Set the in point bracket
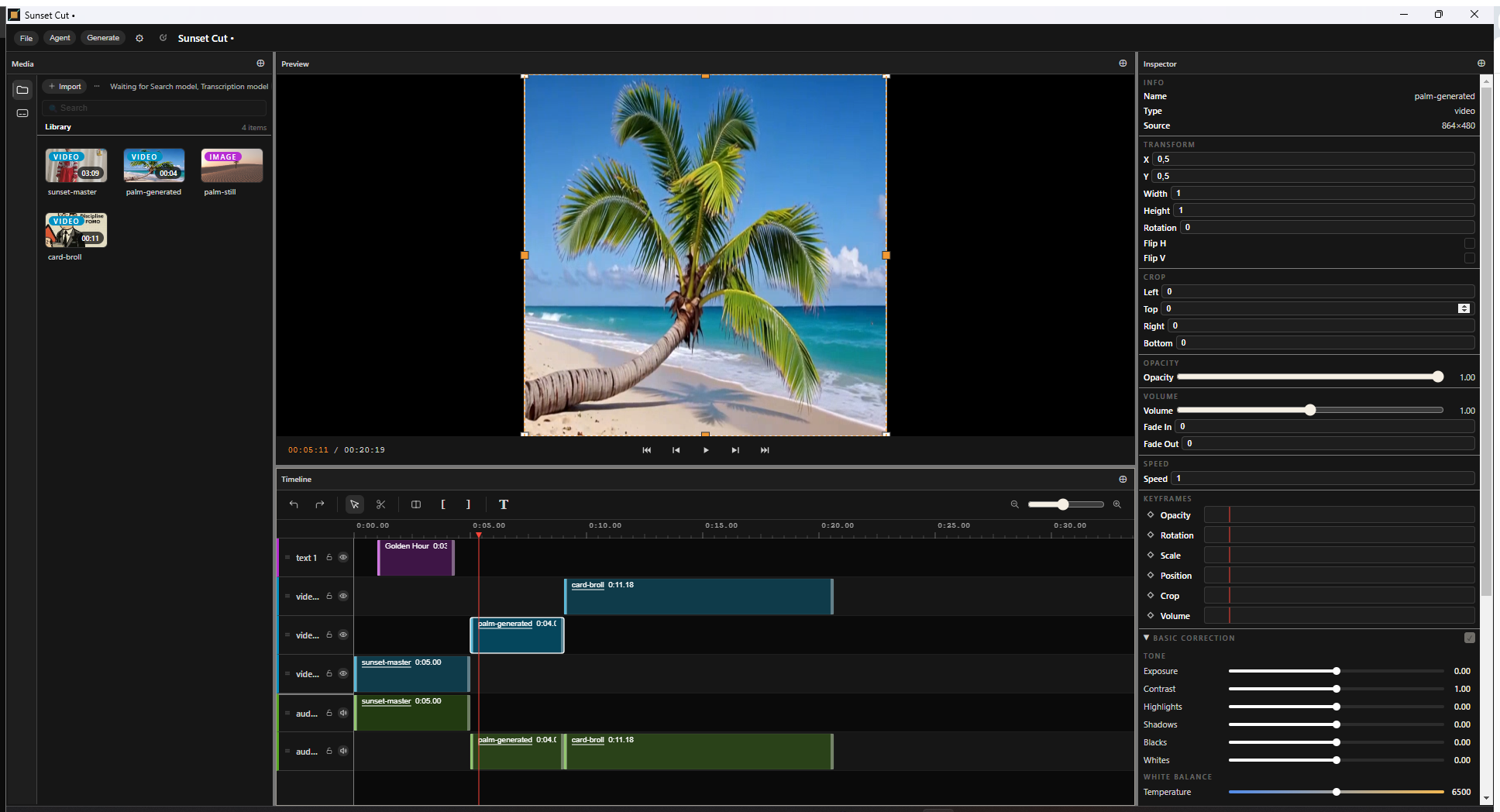1500x812 pixels. (443, 504)
